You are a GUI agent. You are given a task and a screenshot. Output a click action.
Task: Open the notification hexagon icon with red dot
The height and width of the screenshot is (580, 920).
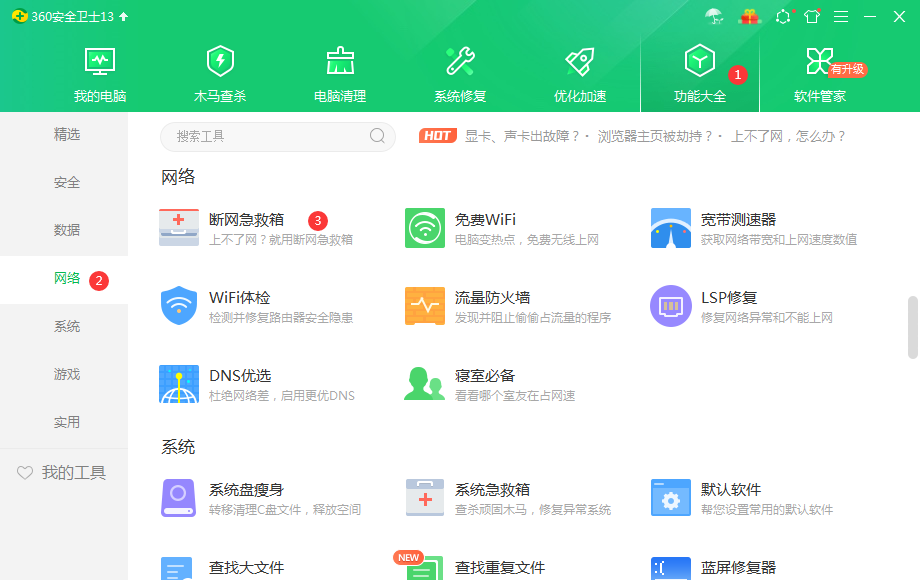click(x=783, y=16)
